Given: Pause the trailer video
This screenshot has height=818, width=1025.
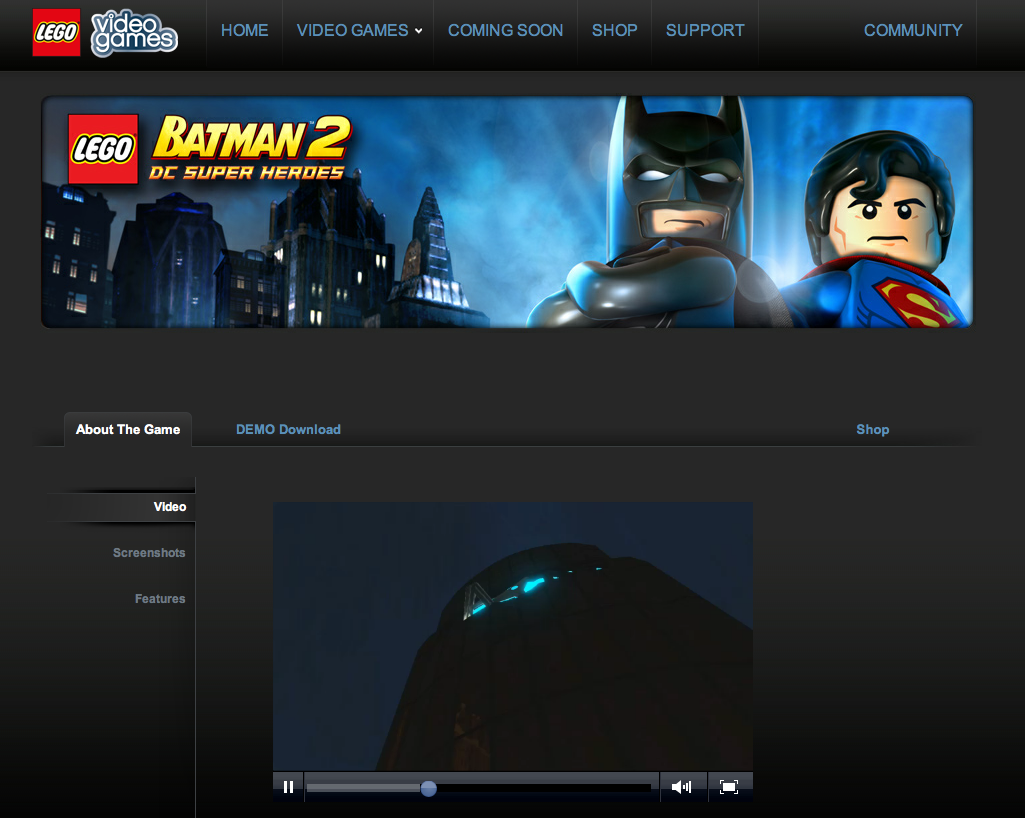Looking at the screenshot, I should (x=288, y=787).
